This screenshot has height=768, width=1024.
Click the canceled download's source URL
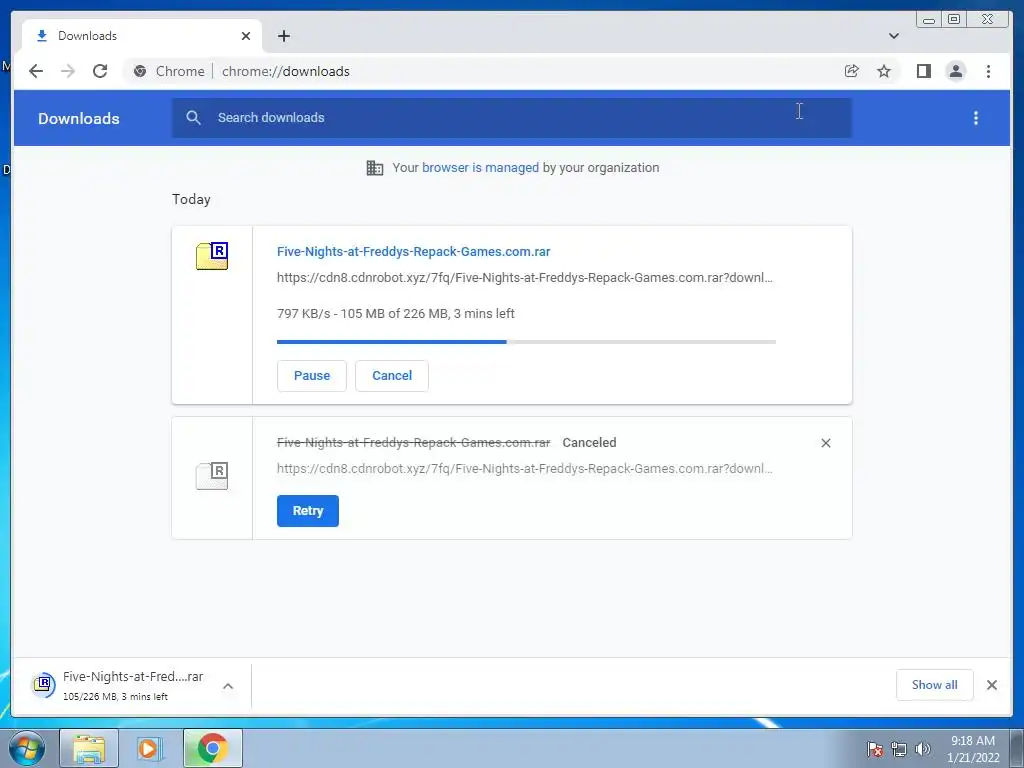524,469
